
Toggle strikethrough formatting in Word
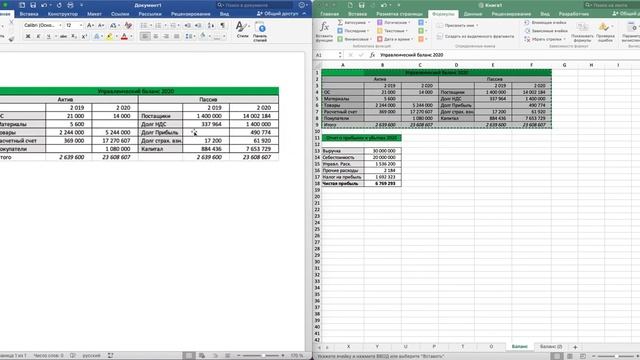pos(63,36)
